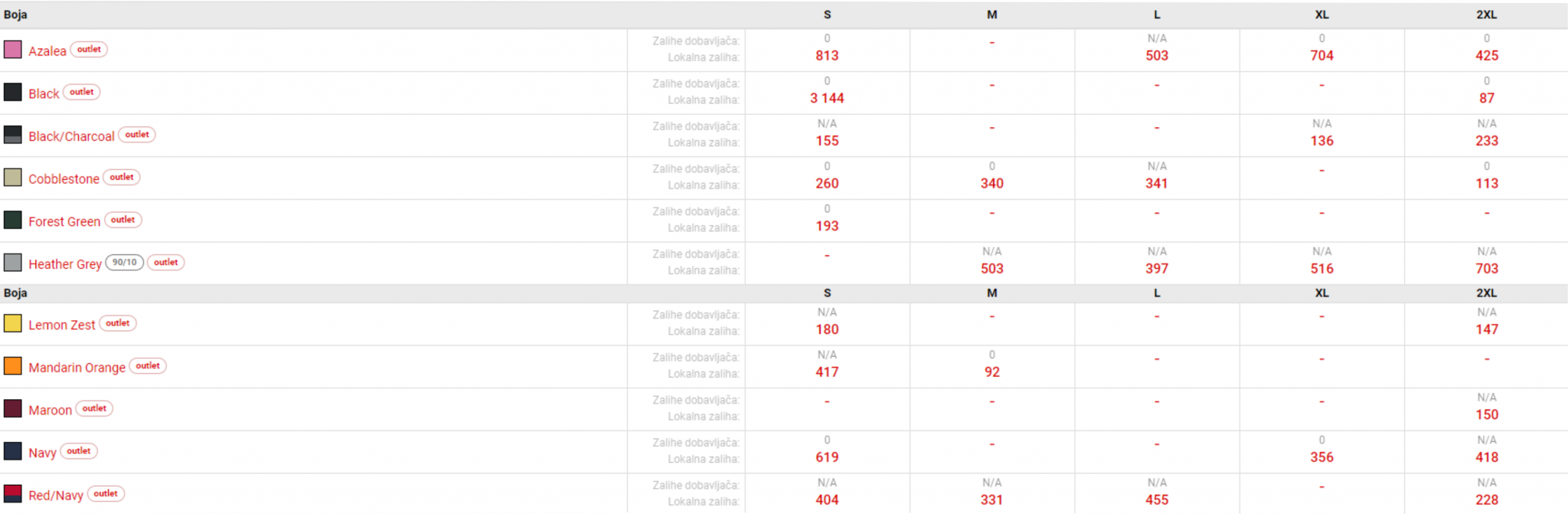This screenshot has height=514, width=1568.
Task: Click the outlet badge next to Forest Green
Action: (122, 220)
